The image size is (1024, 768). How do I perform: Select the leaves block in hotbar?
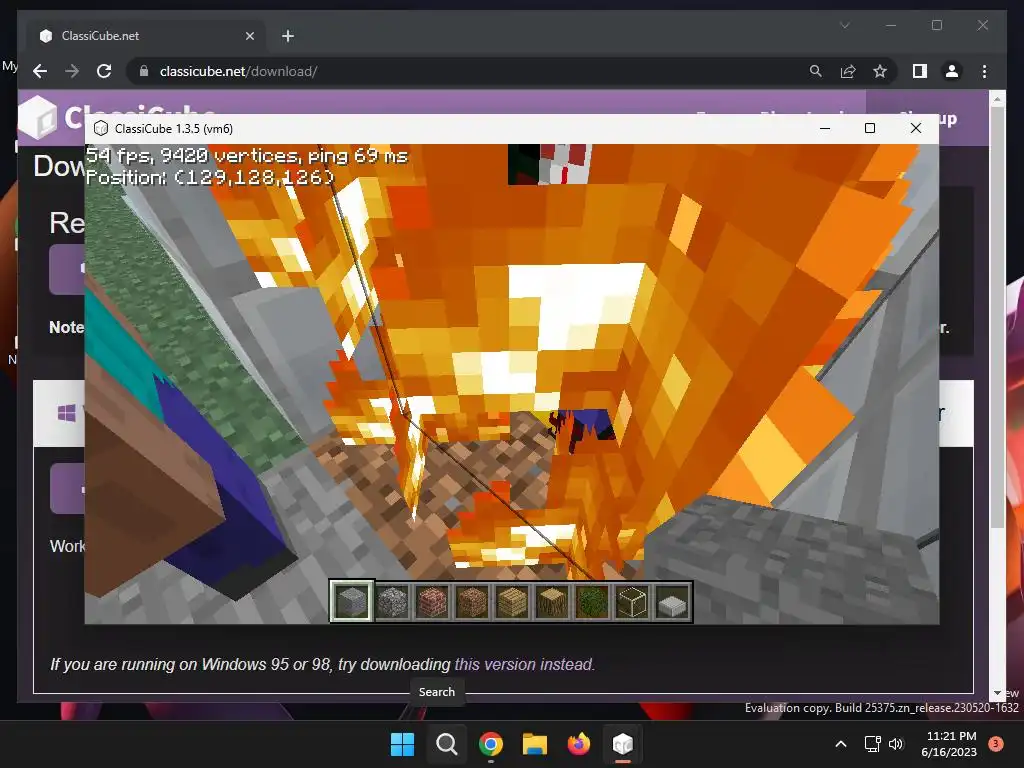(x=592, y=601)
